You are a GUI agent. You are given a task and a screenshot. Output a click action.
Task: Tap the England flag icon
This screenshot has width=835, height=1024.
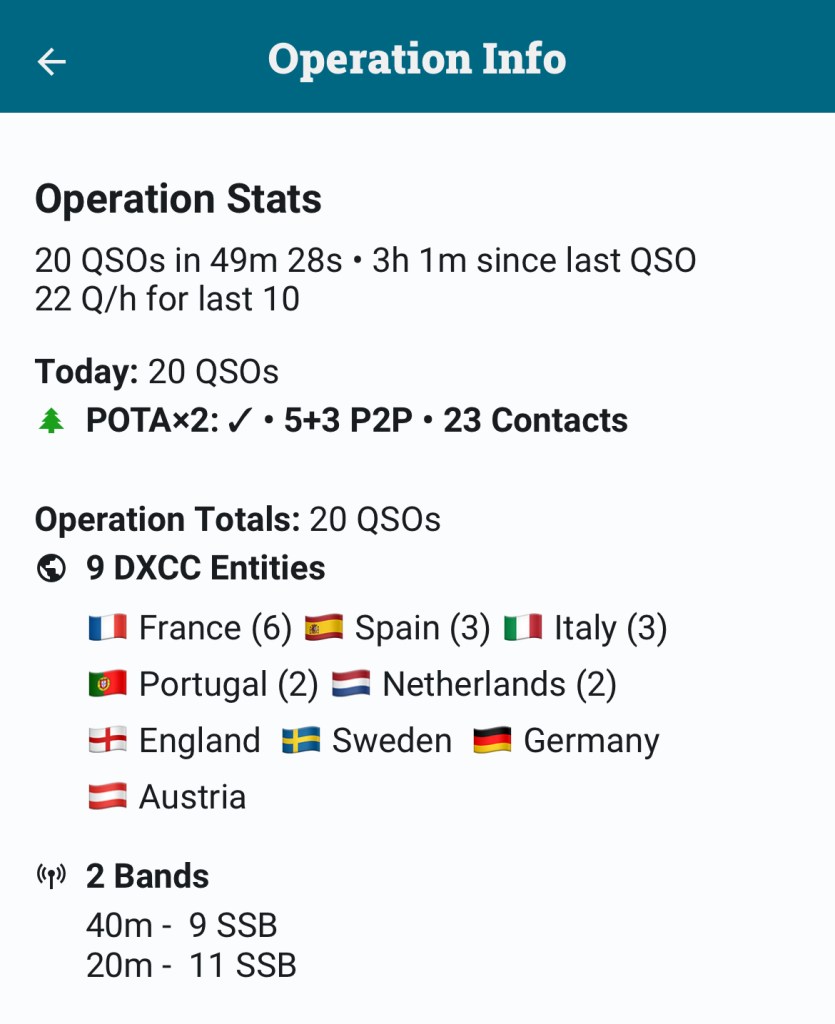tap(107, 741)
